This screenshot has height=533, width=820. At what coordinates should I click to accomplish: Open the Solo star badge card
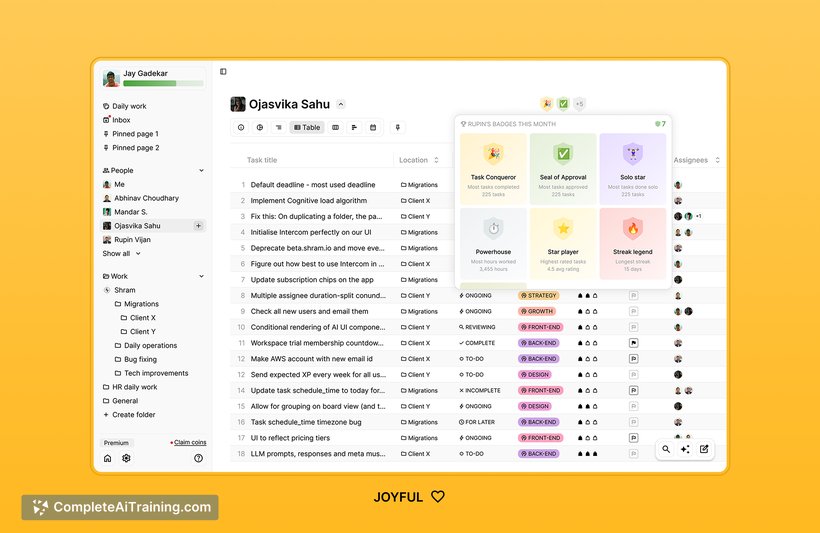(x=633, y=168)
